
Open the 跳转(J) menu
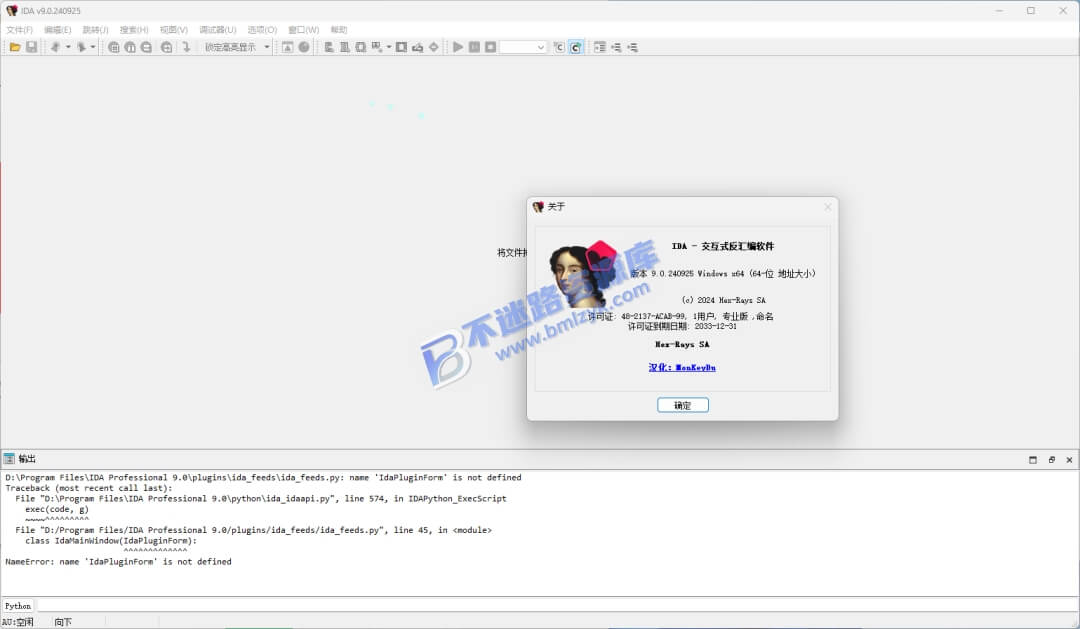coord(96,30)
